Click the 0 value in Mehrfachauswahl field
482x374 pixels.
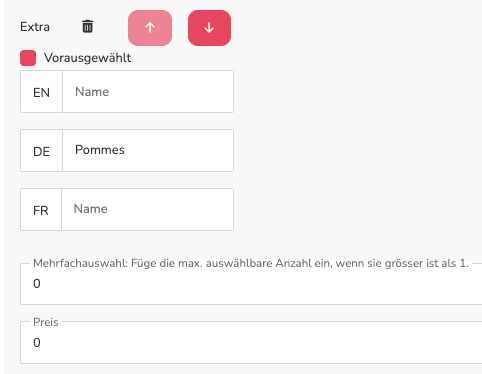37,284
